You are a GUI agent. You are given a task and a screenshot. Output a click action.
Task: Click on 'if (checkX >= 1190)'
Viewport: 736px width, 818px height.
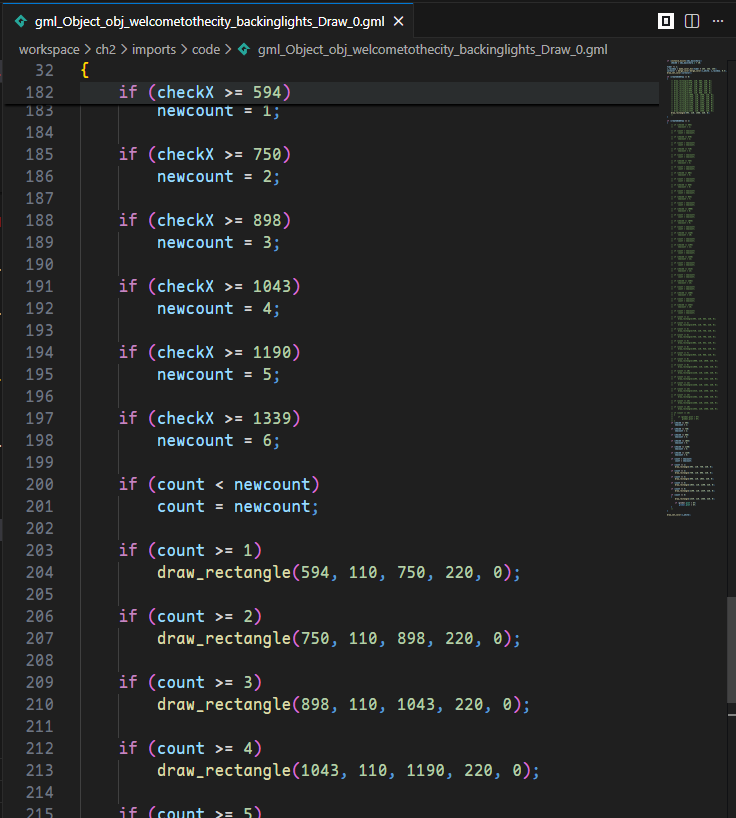(x=209, y=353)
